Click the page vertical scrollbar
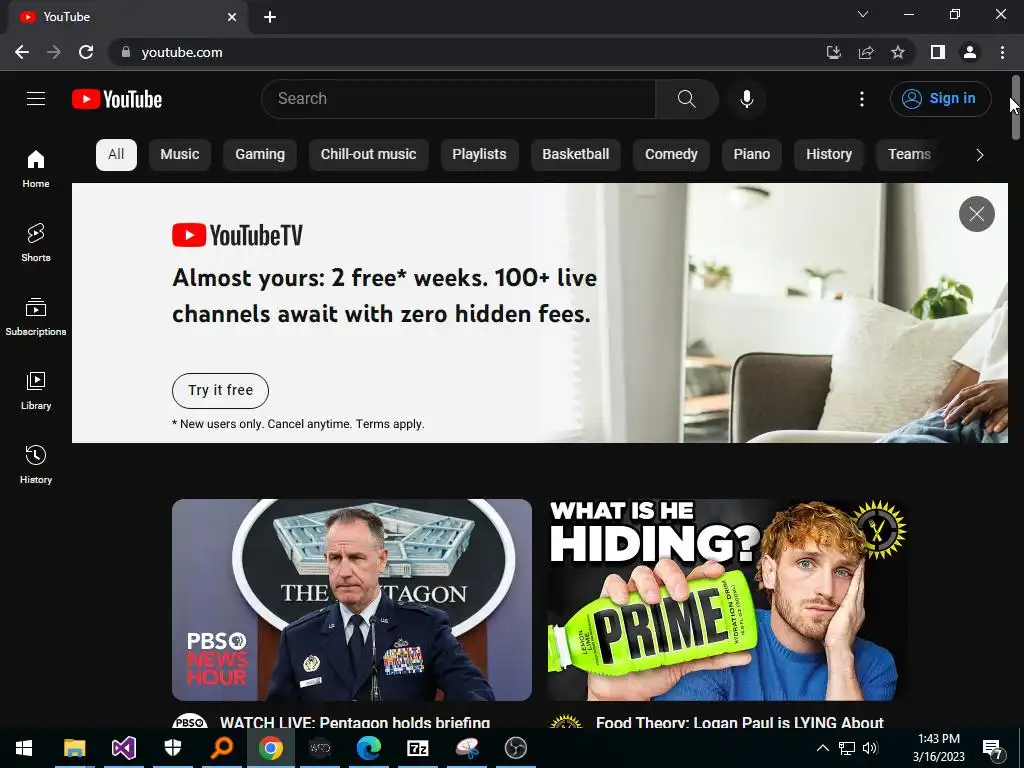The image size is (1024, 768). [1016, 107]
